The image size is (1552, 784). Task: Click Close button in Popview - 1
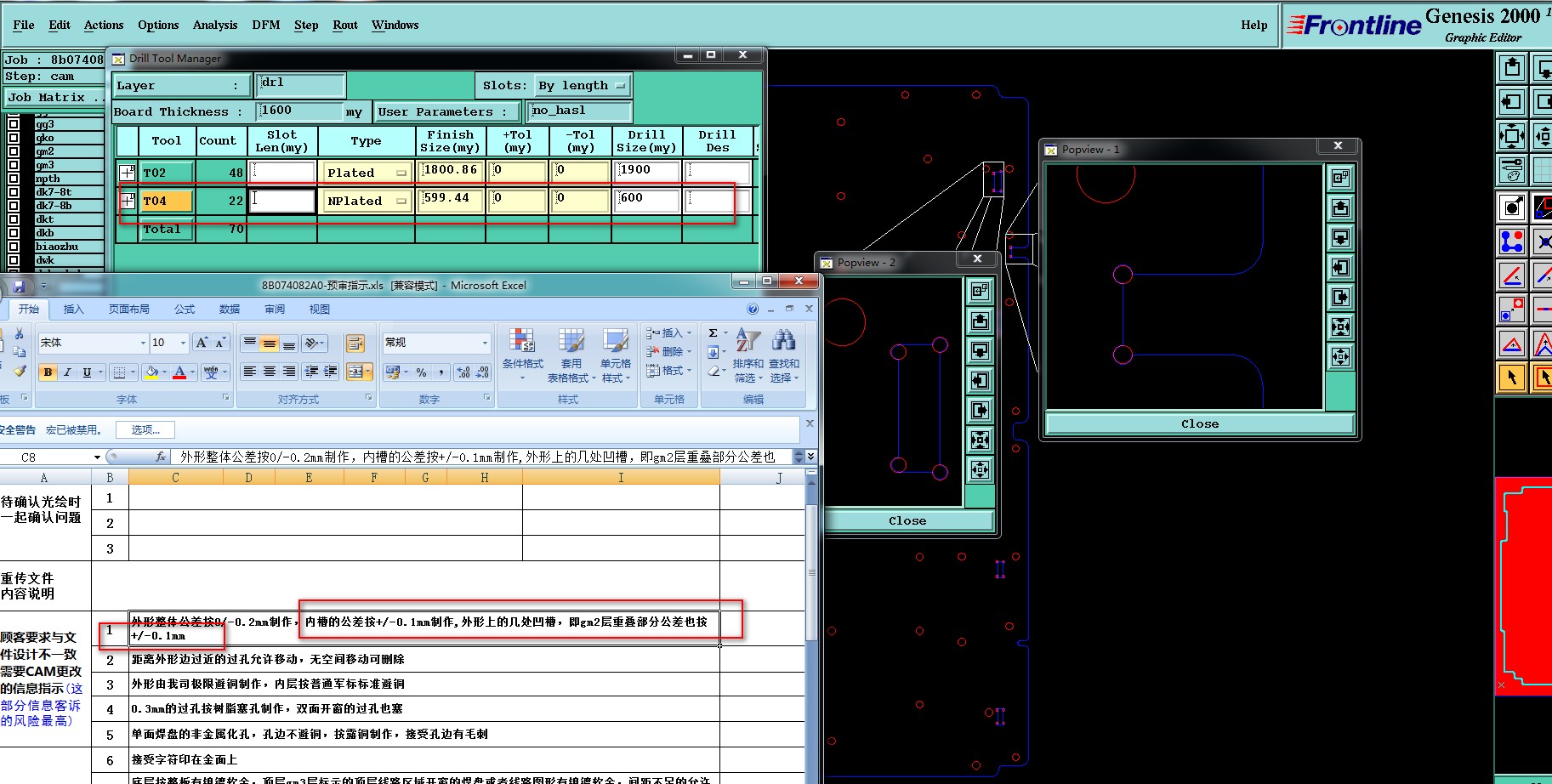[x=1199, y=423]
